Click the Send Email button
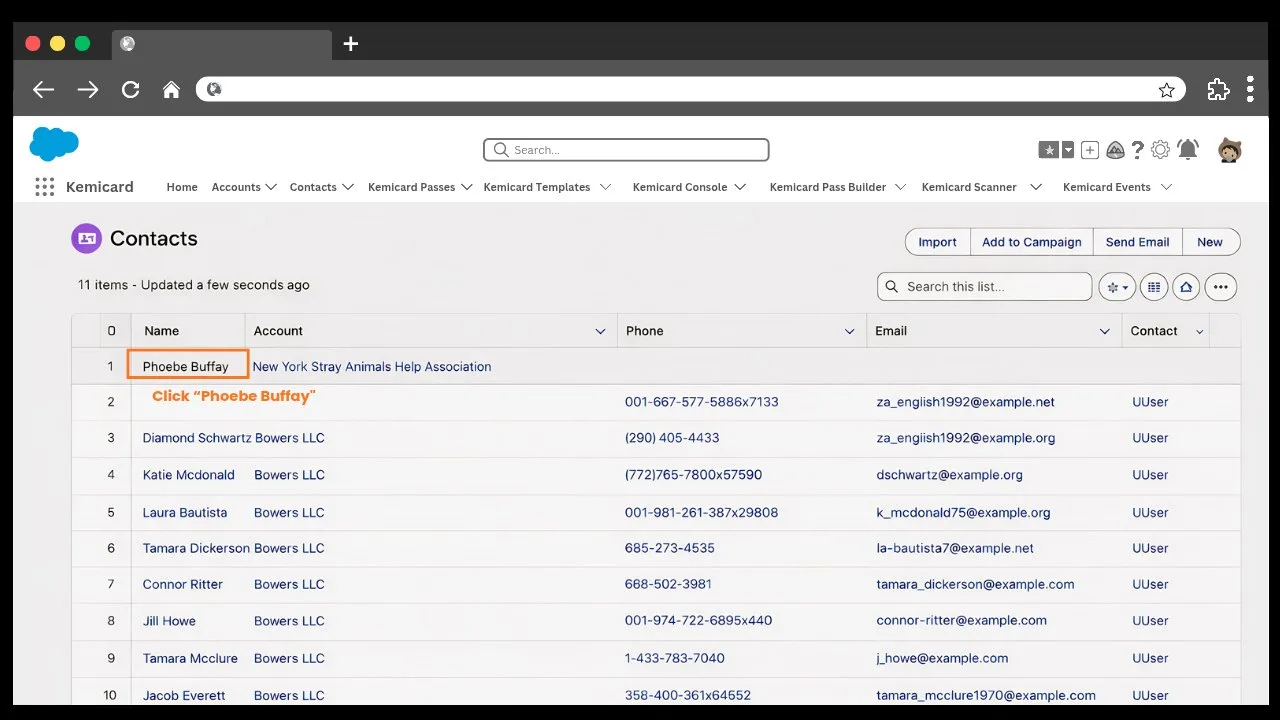 (1138, 242)
